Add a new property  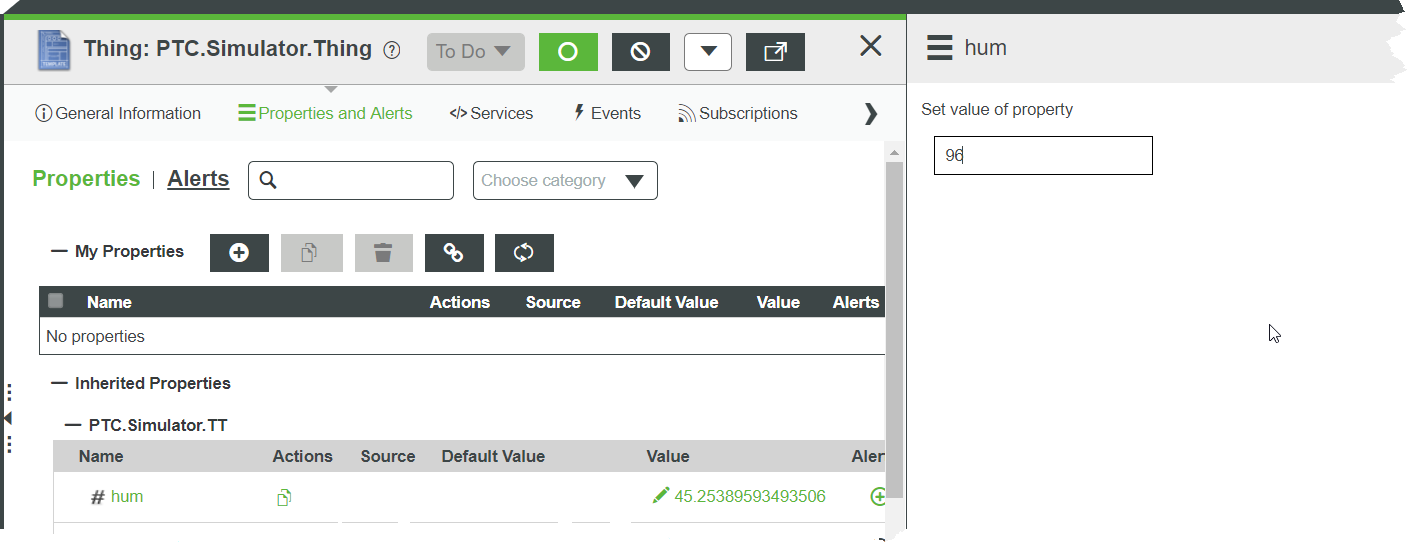239,253
